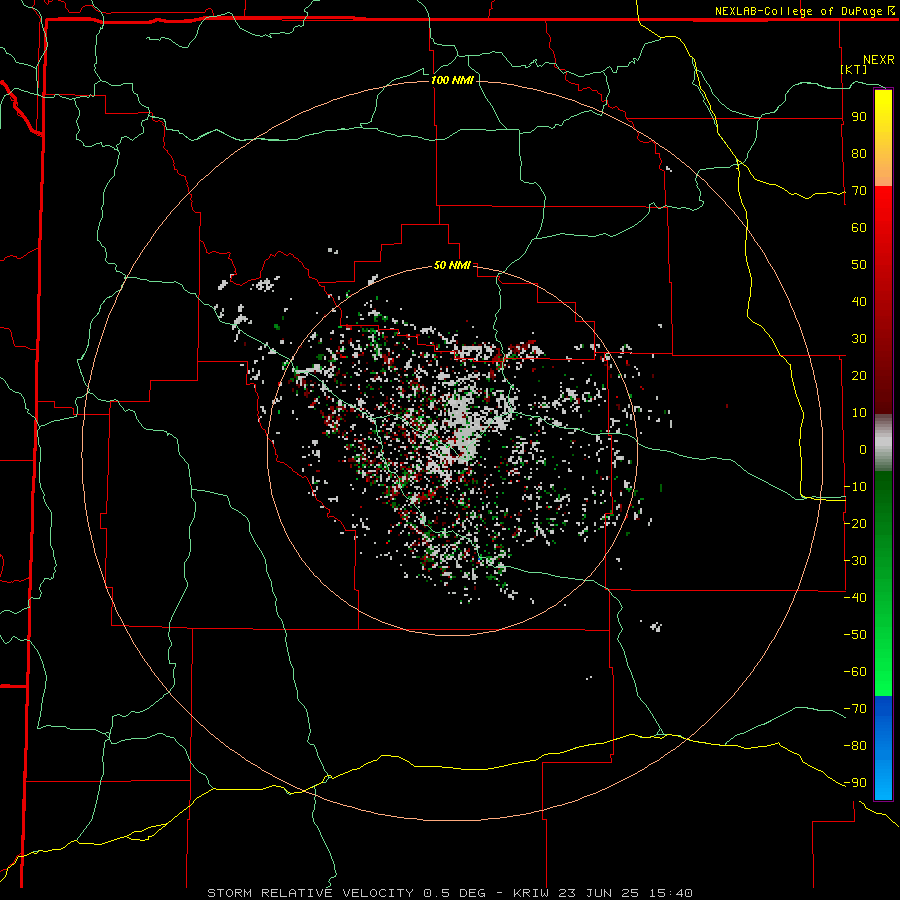Click the -80 scale label

pos(855,746)
